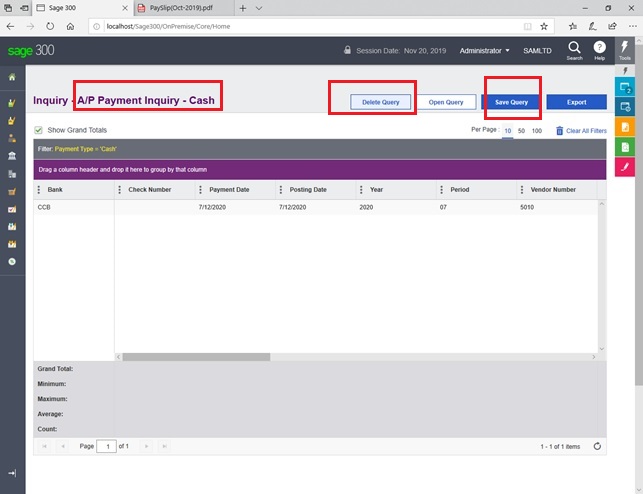Open the brown shopping cart sidebar icon

(12, 191)
